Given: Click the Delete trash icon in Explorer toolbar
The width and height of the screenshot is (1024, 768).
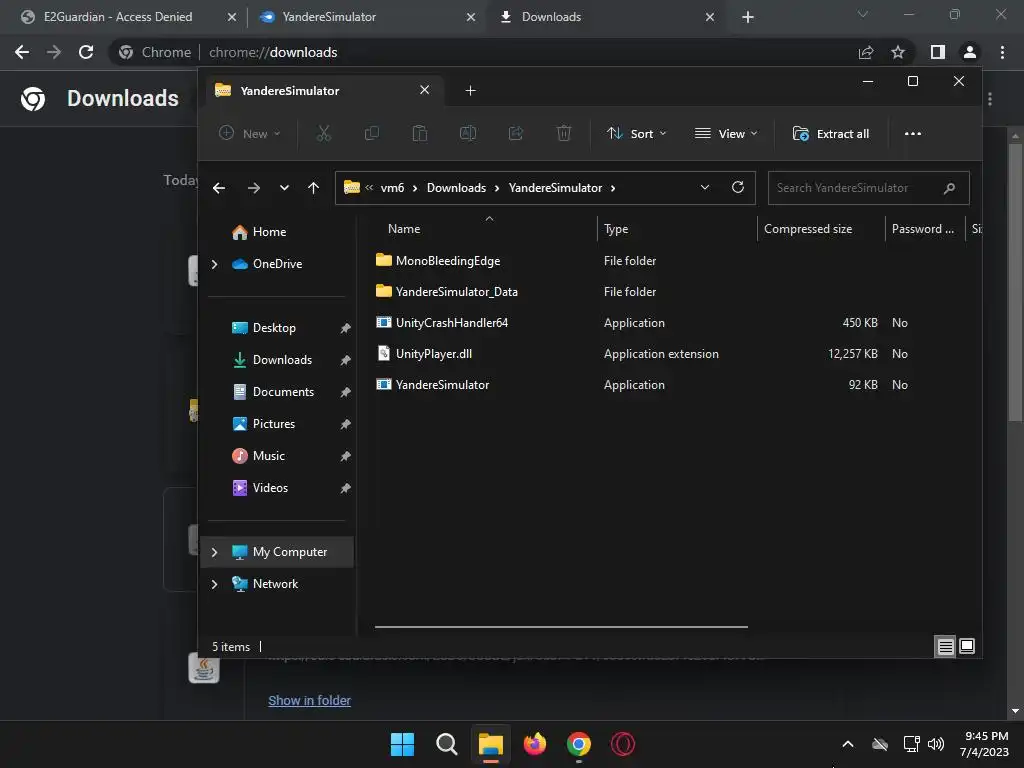Looking at the screenshot, I should point(564,133).
